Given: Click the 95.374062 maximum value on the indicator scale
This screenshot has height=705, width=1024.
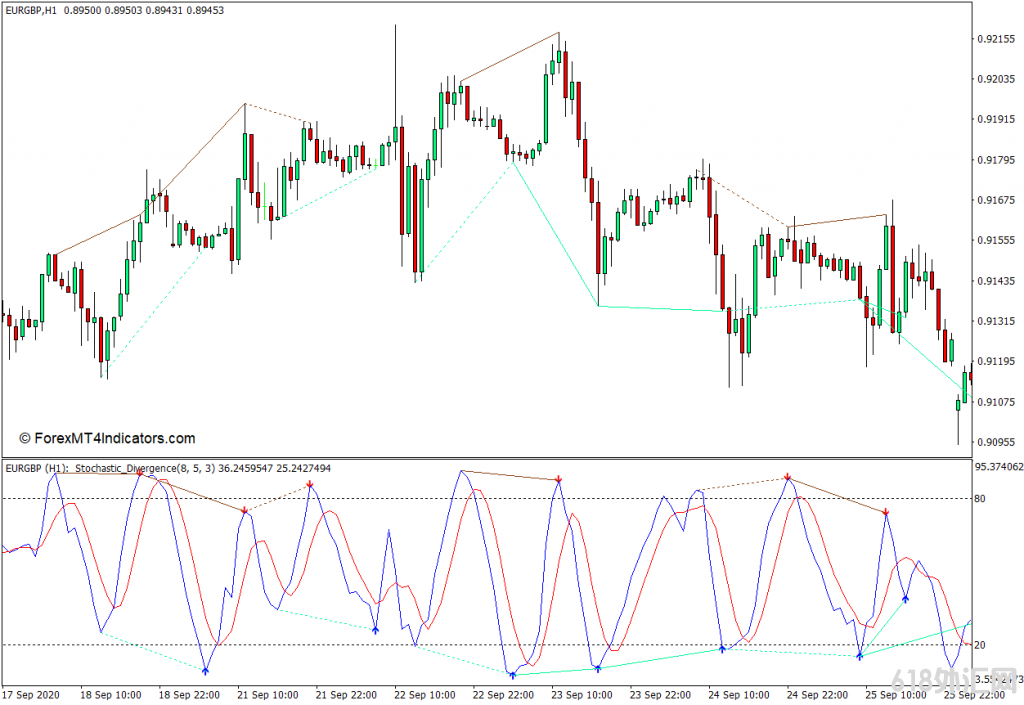Looking at the screenshot, I should [x=997, y=467].
